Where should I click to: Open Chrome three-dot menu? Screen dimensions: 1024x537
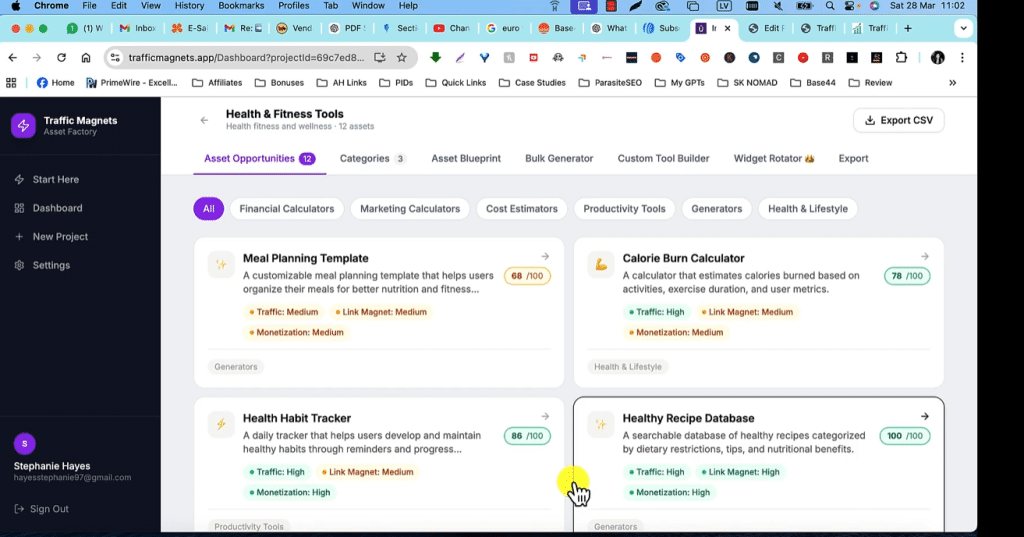(962, 57)
